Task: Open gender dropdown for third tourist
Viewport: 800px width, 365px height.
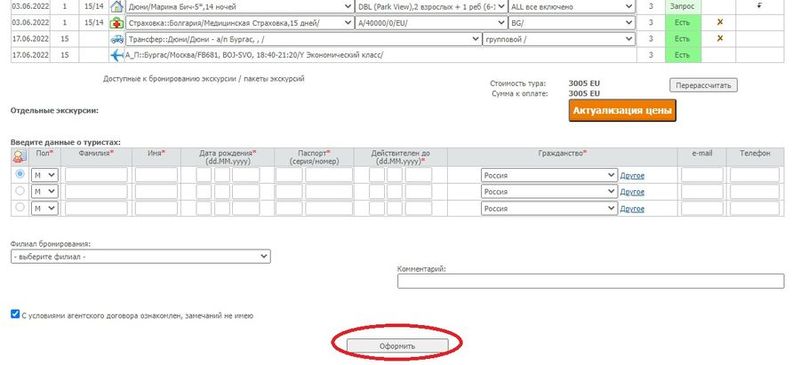Action: tap(45, 208)
